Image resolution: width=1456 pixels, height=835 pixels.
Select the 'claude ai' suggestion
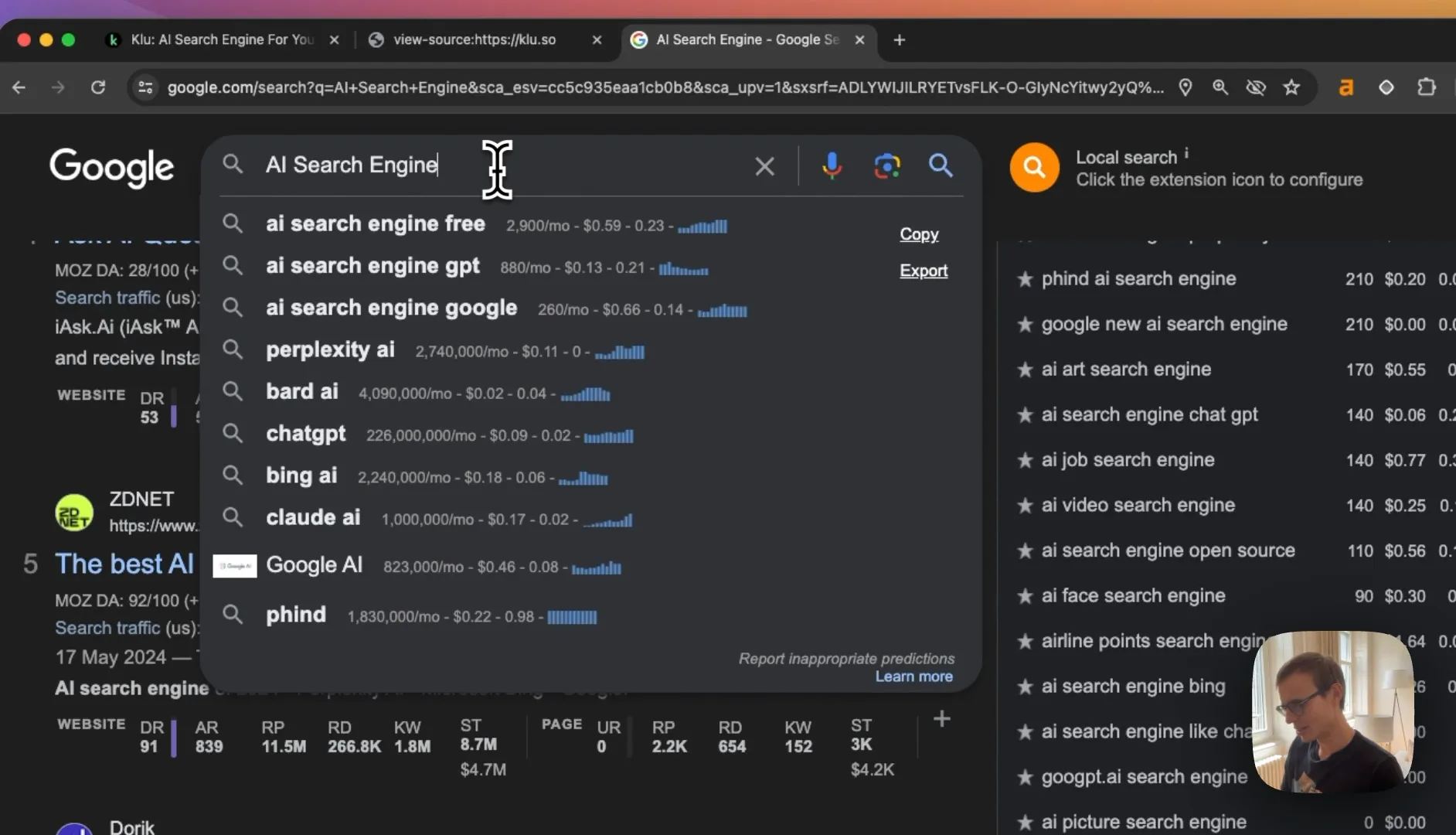tap(313, 518)
